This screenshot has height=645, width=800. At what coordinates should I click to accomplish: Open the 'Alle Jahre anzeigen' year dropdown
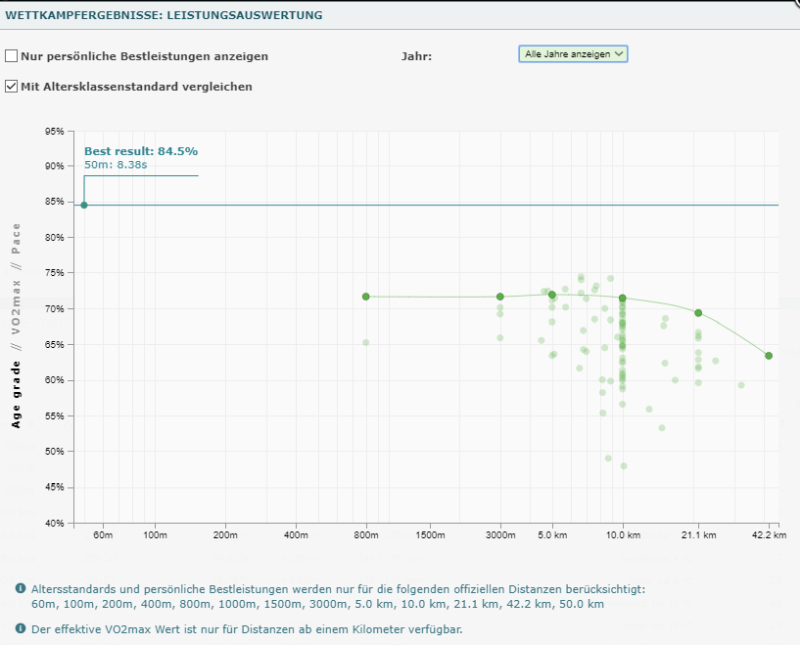coord(573,54)
